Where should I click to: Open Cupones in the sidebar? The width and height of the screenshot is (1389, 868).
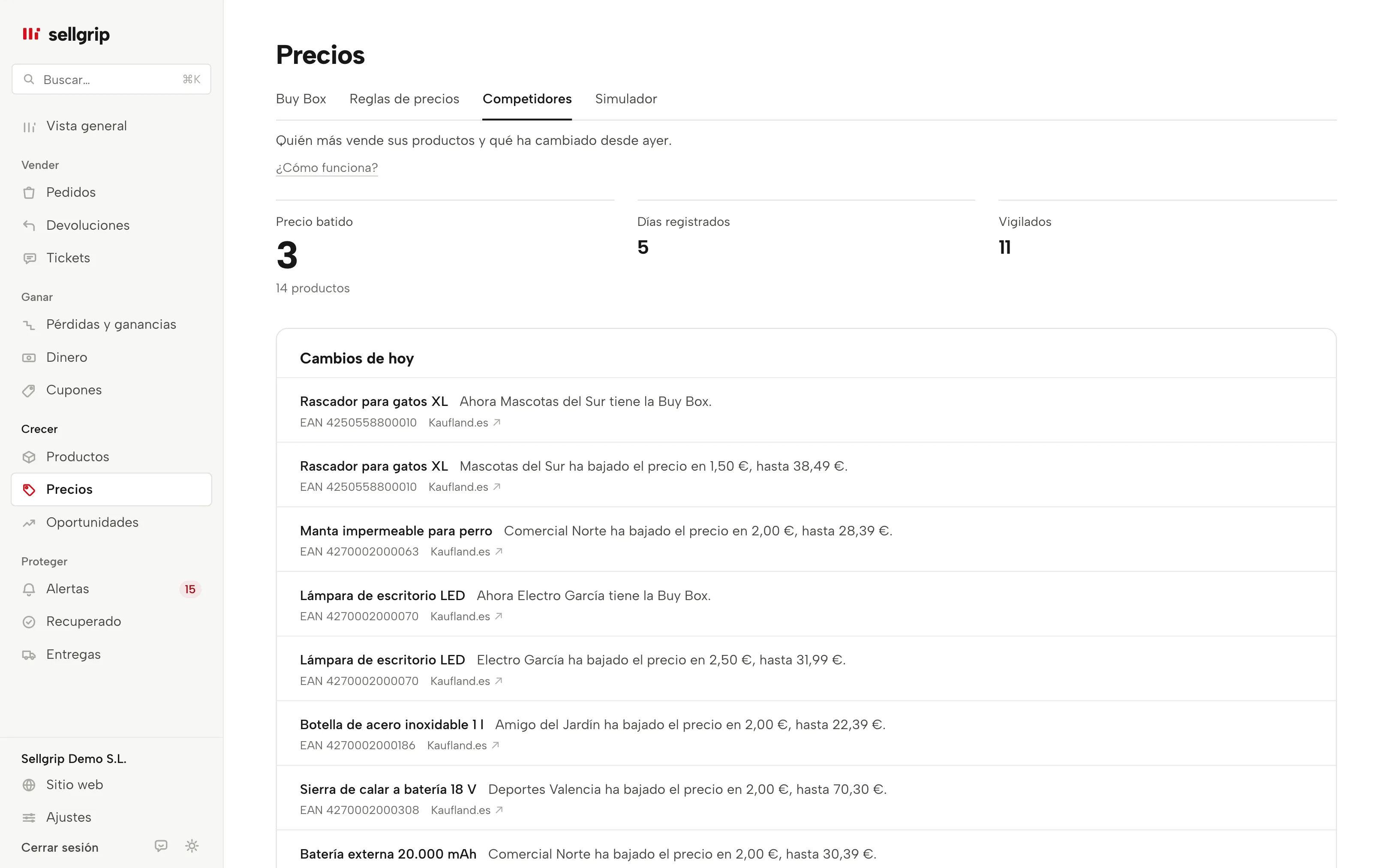pyautogui.click(x=111, y=390)
